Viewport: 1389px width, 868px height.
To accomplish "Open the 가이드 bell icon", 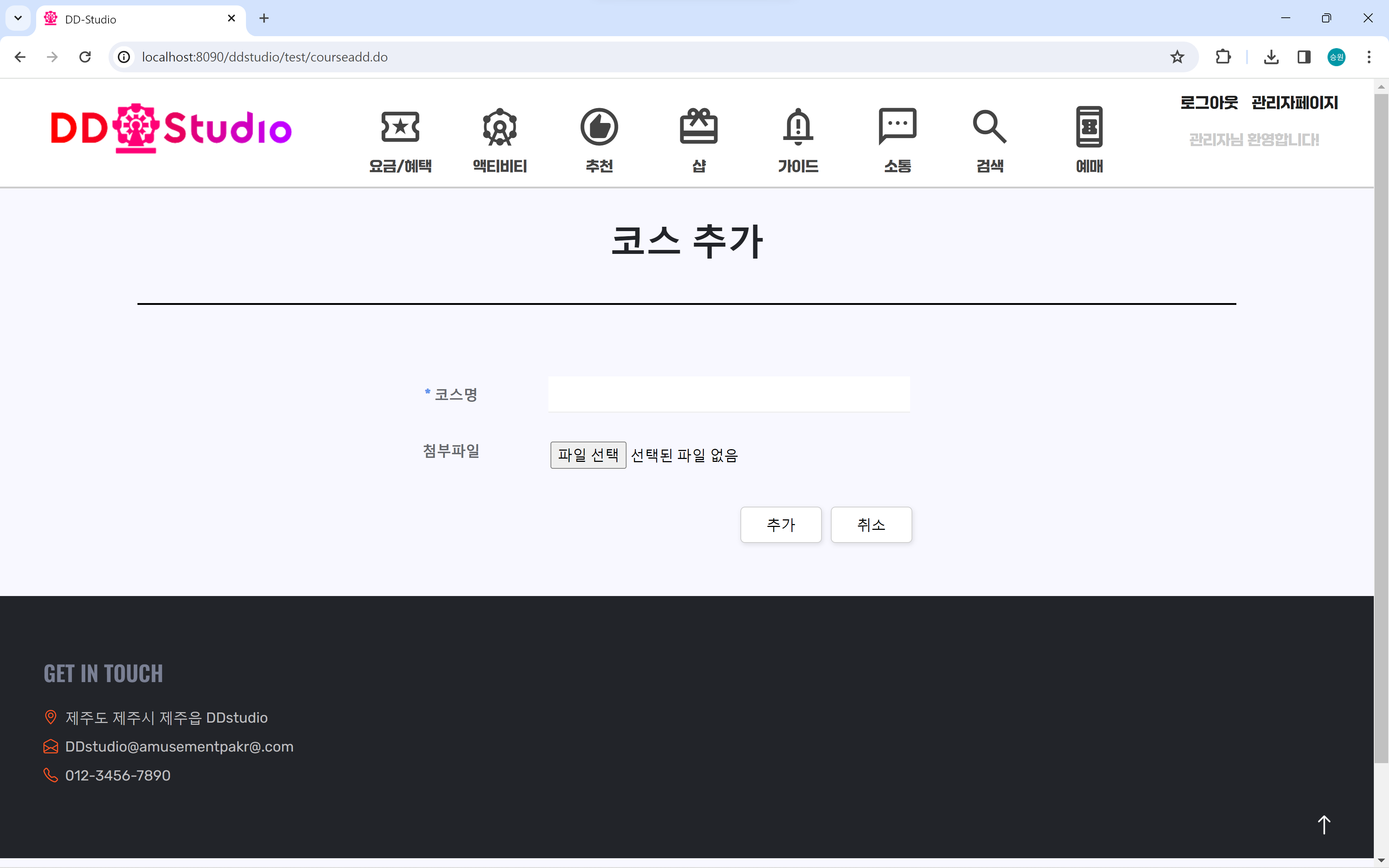I will (x=798, y=126).
